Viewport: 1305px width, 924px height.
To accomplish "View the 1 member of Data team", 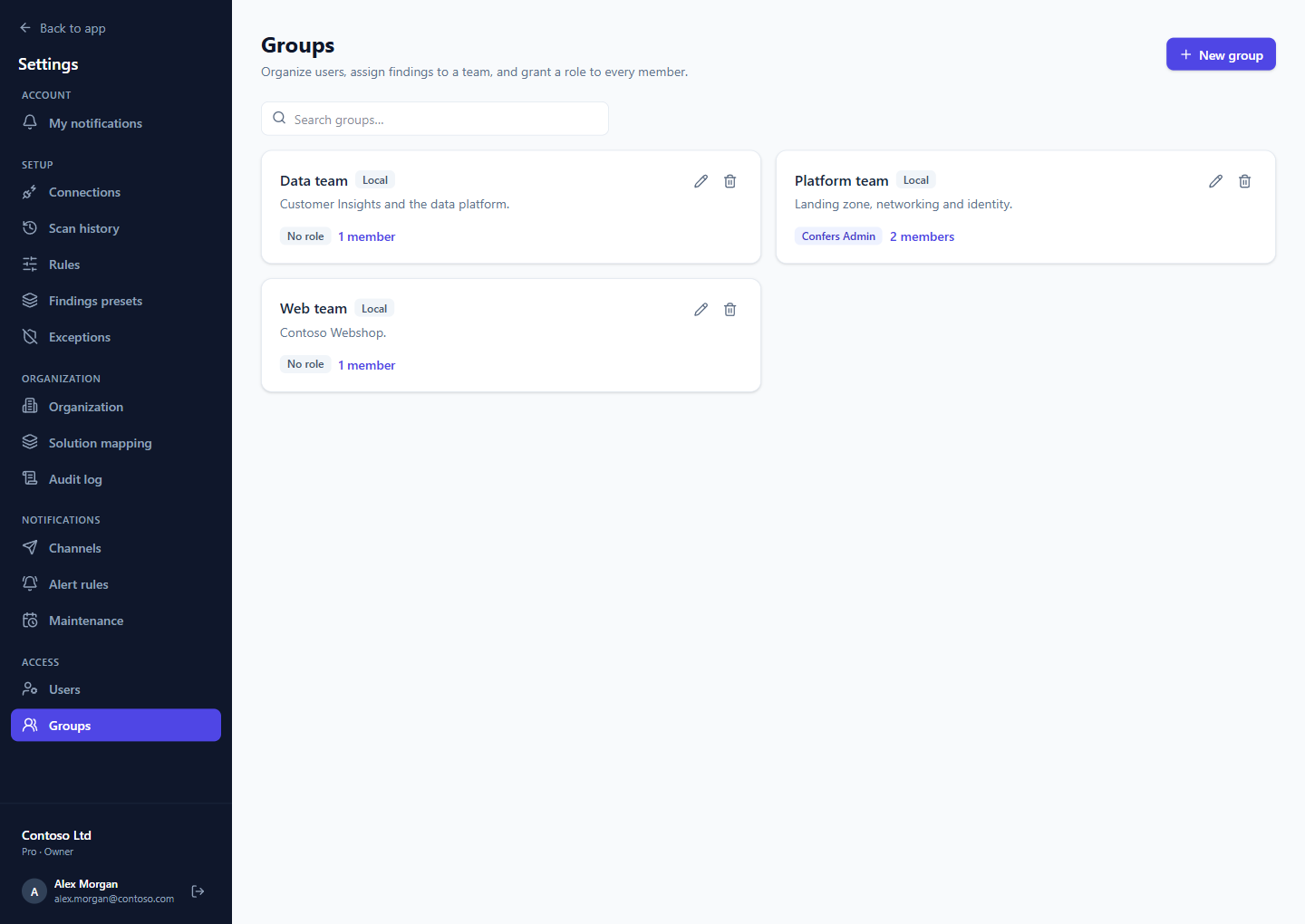I will click(x=366, y=236).
